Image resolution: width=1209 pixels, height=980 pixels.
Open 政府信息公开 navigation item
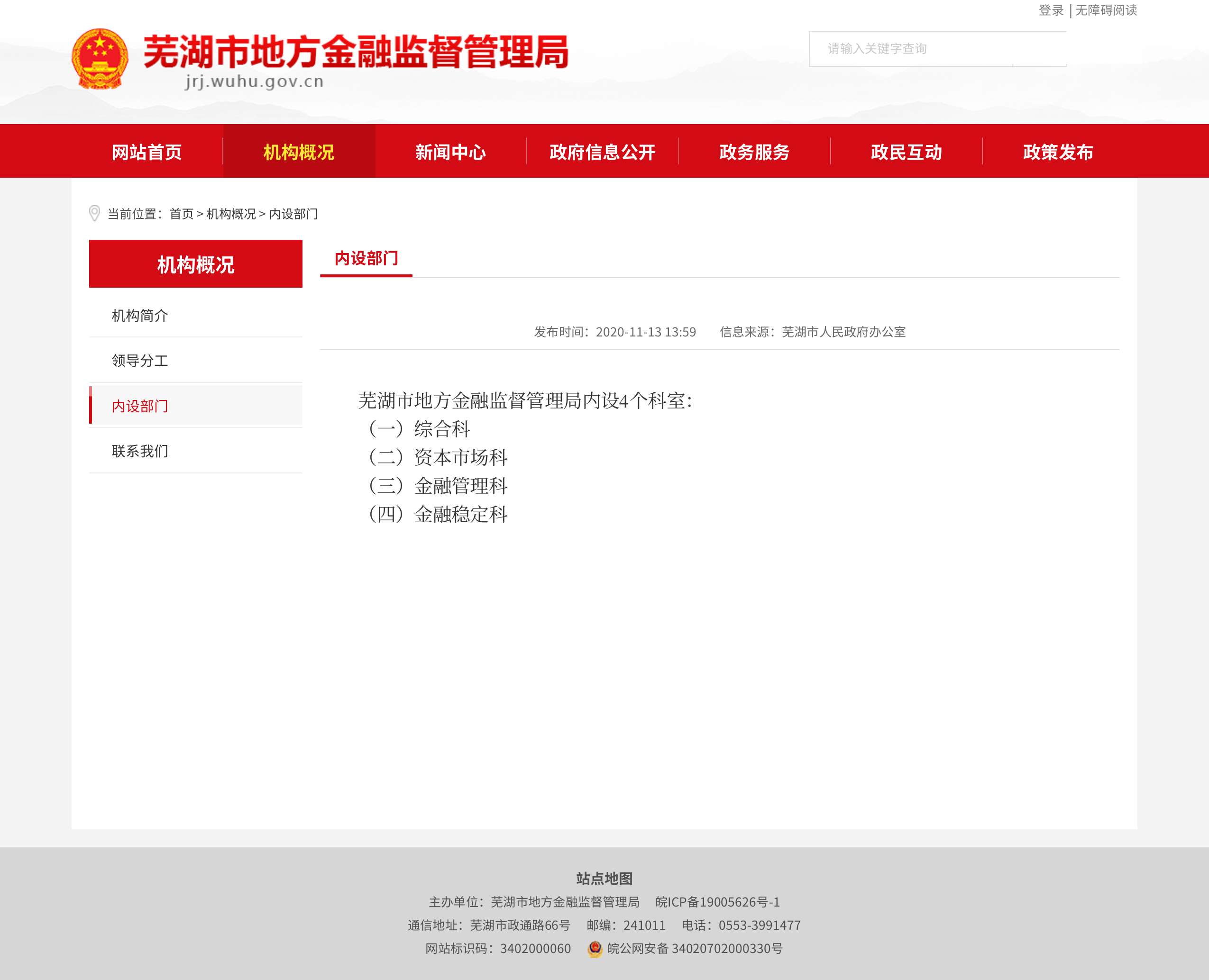click(603, 152)
